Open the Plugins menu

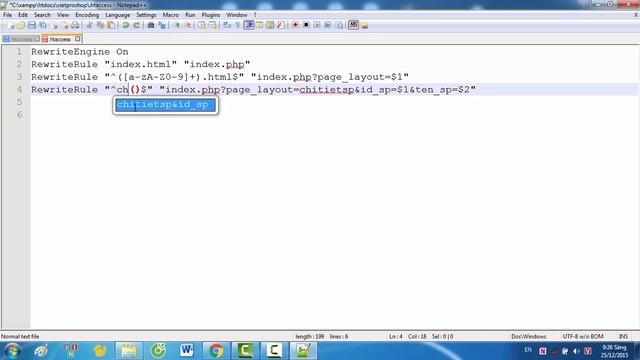(x=211, y=15)
